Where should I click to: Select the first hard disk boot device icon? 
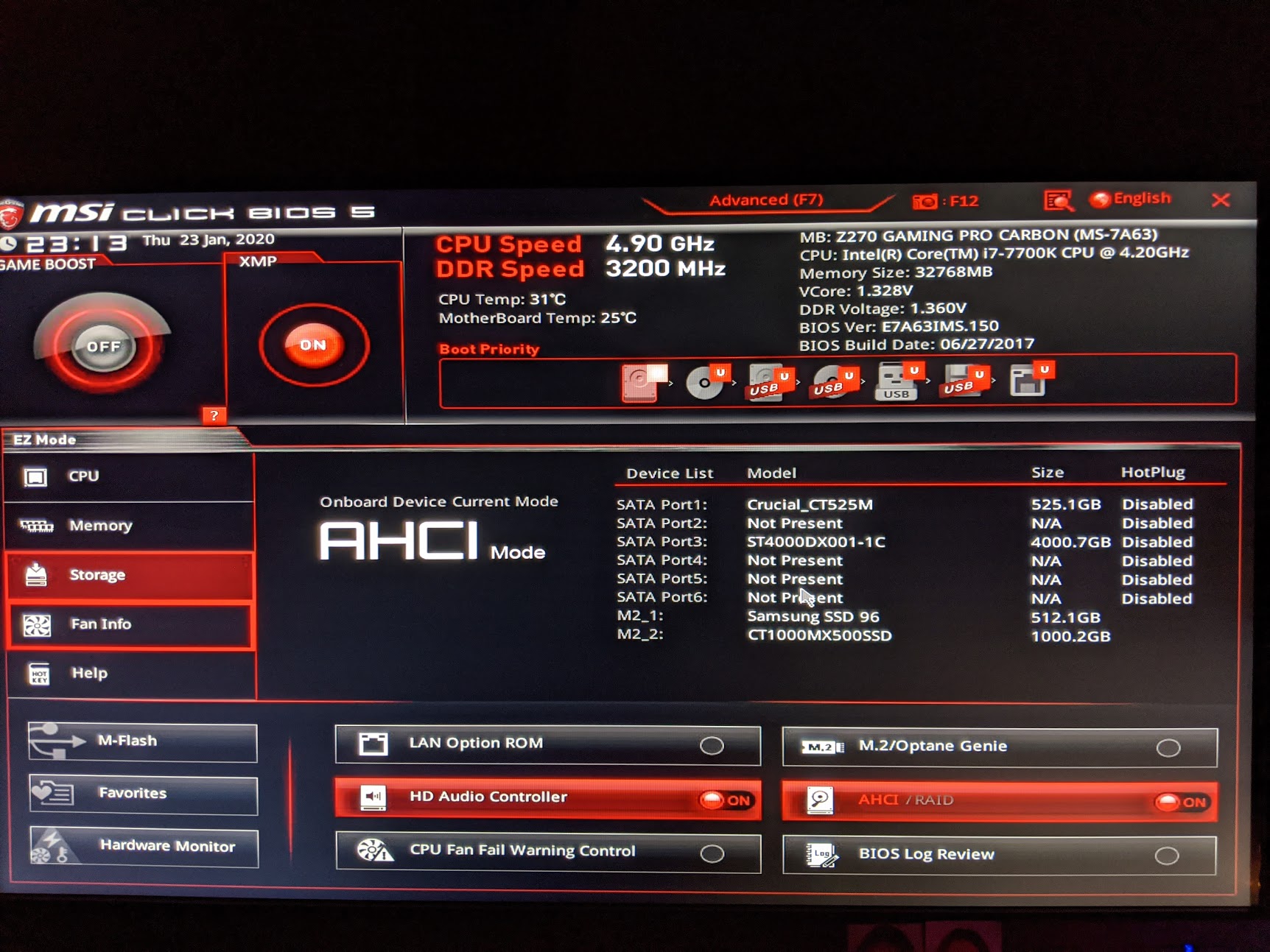(643, 382)
